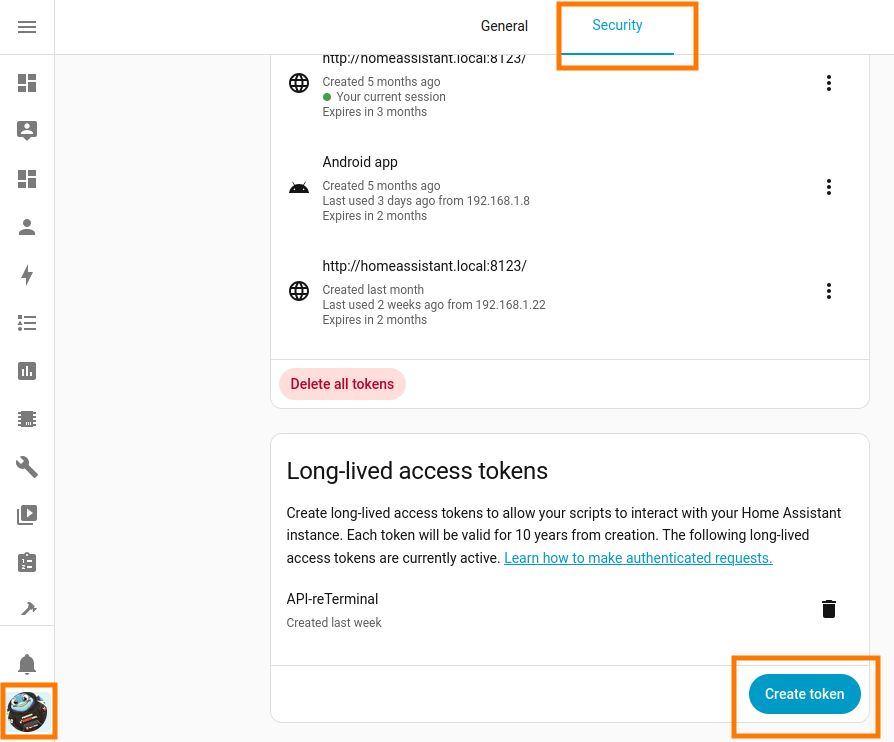Show notifications with the bell icon
Screen dimensions: 894x742
[27, 664]
